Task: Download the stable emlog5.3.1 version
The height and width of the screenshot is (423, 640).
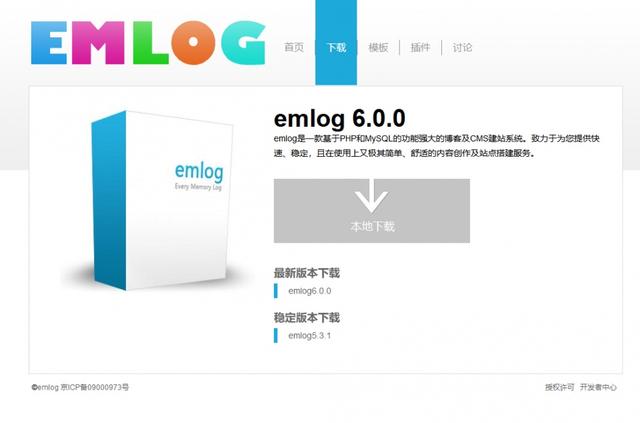Action: click(x=309, y=336)
